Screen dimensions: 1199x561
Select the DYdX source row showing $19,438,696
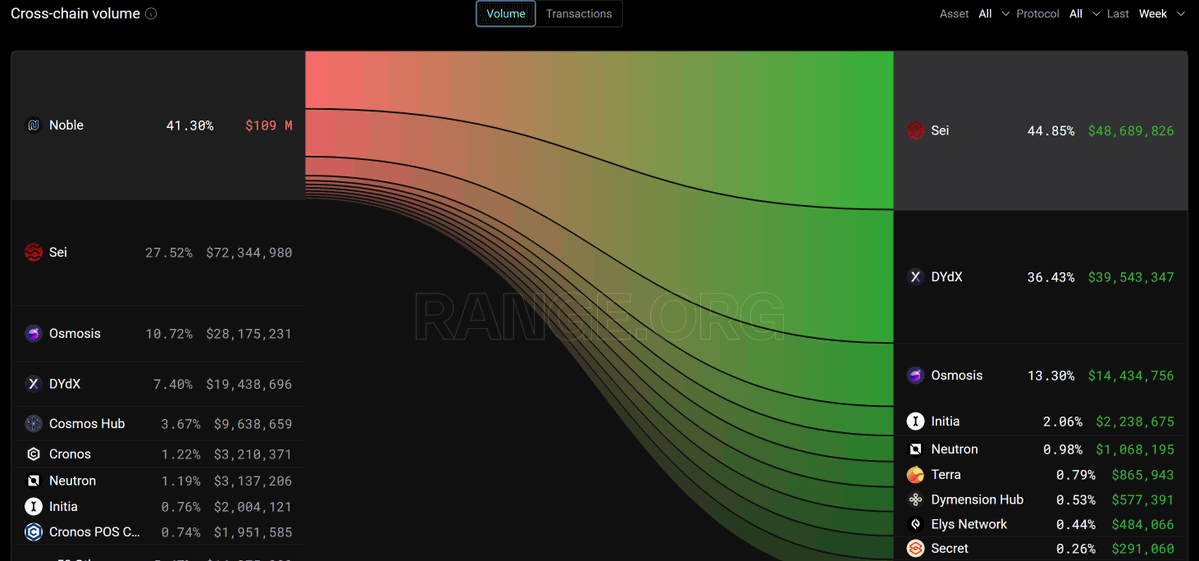click(x=158, y=384)
